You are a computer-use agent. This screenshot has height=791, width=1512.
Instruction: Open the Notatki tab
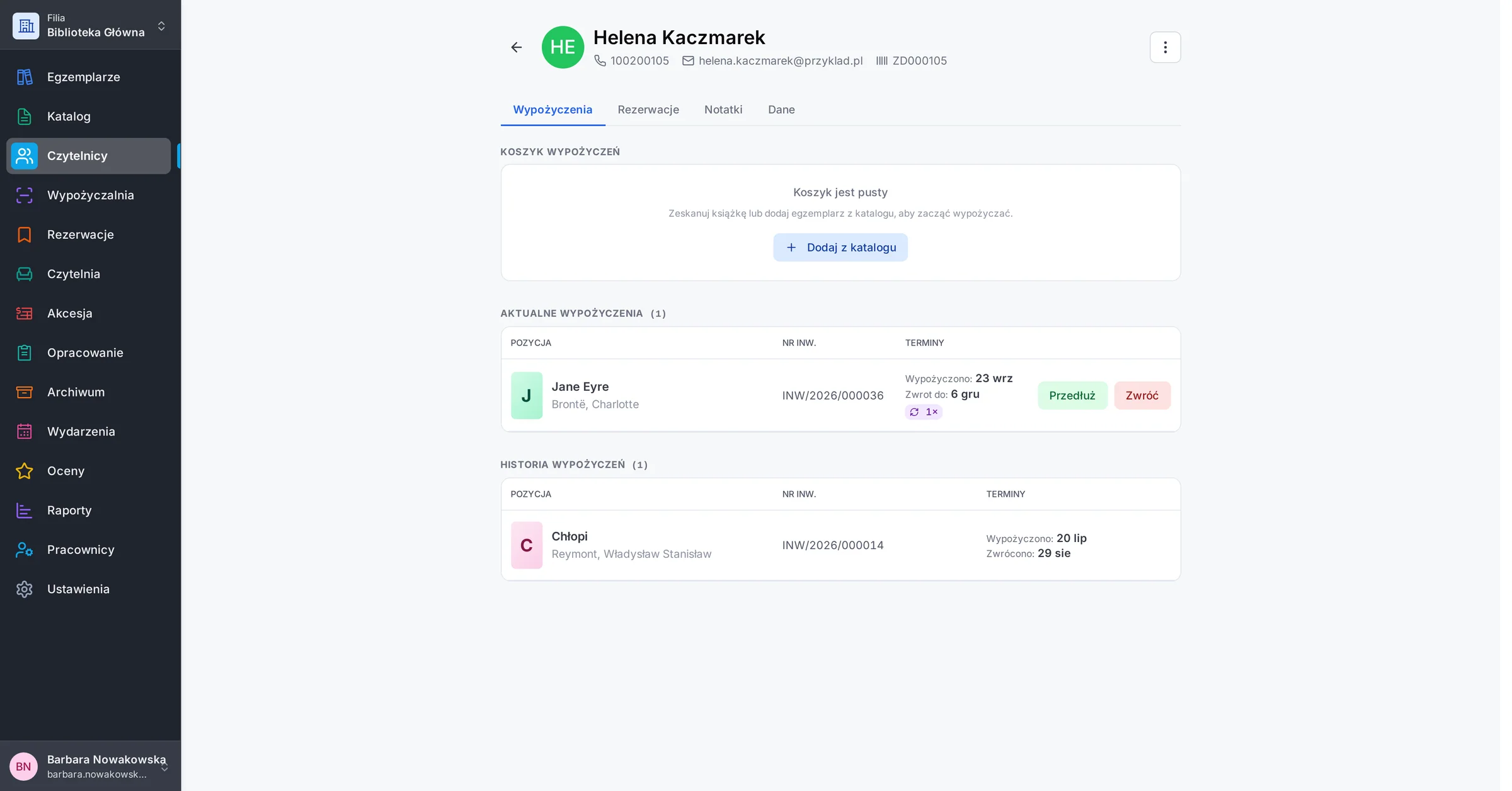click(x=723, y=110)
